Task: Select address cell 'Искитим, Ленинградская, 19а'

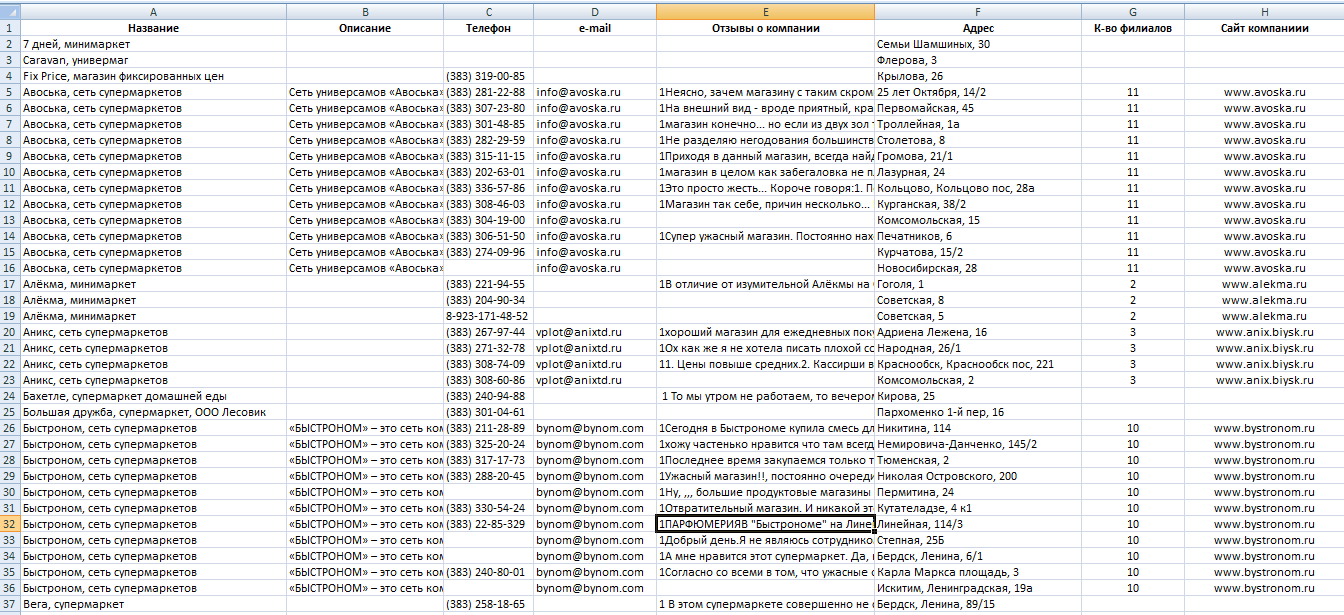Action: [977, 588]
